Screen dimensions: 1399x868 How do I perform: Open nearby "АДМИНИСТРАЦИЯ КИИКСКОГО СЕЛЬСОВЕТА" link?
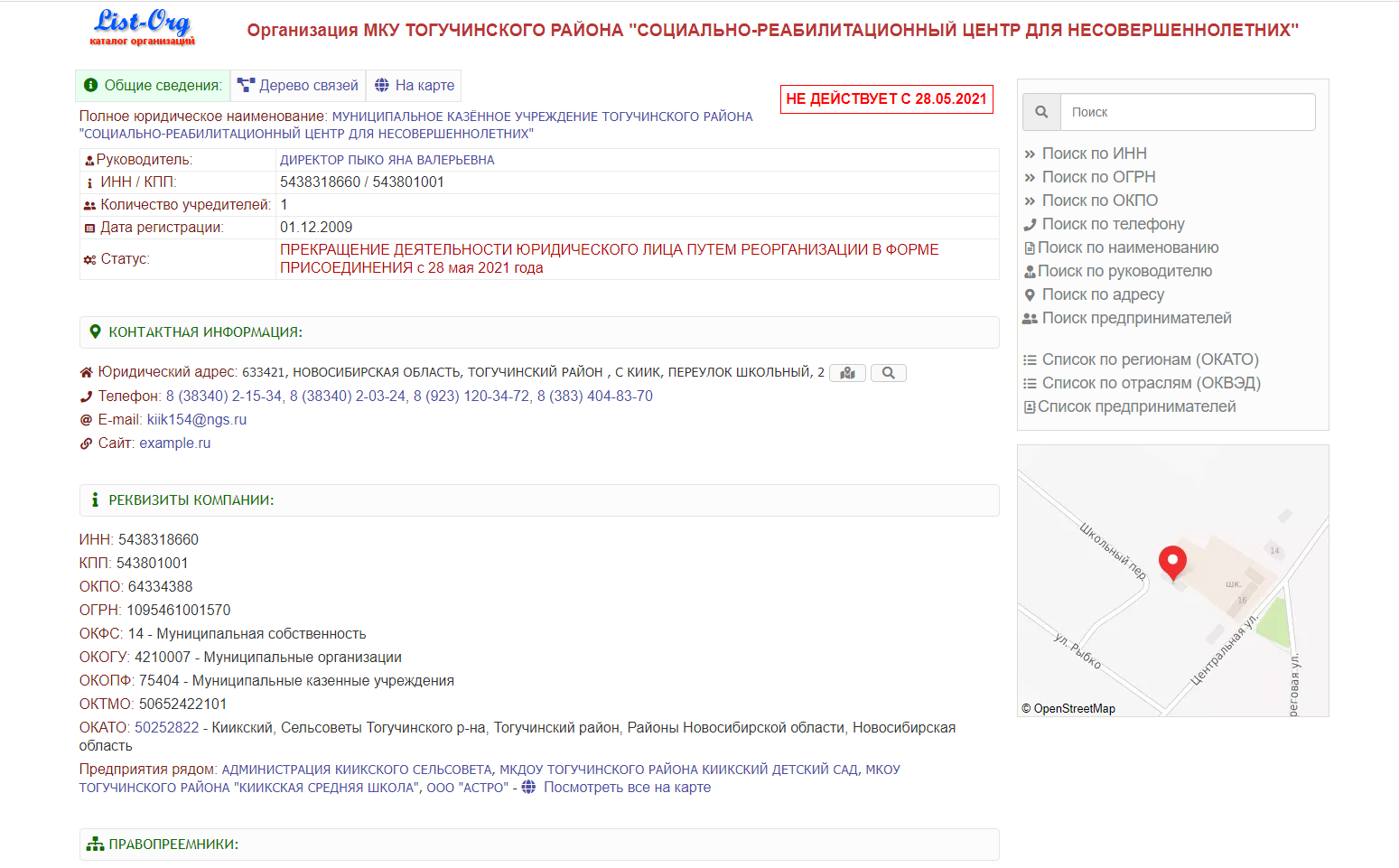[x=357, y=770]
